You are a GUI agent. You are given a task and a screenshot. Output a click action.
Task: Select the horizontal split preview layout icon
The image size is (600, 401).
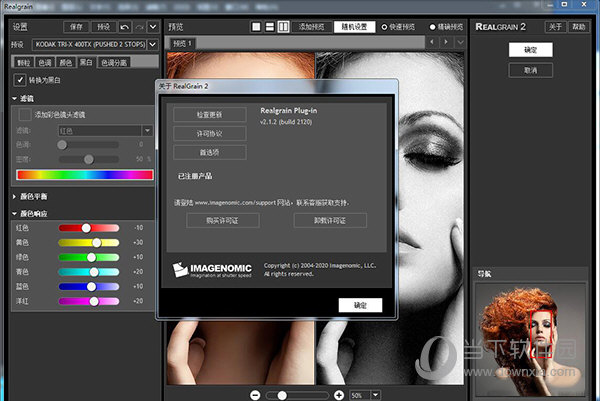[270, 27]
